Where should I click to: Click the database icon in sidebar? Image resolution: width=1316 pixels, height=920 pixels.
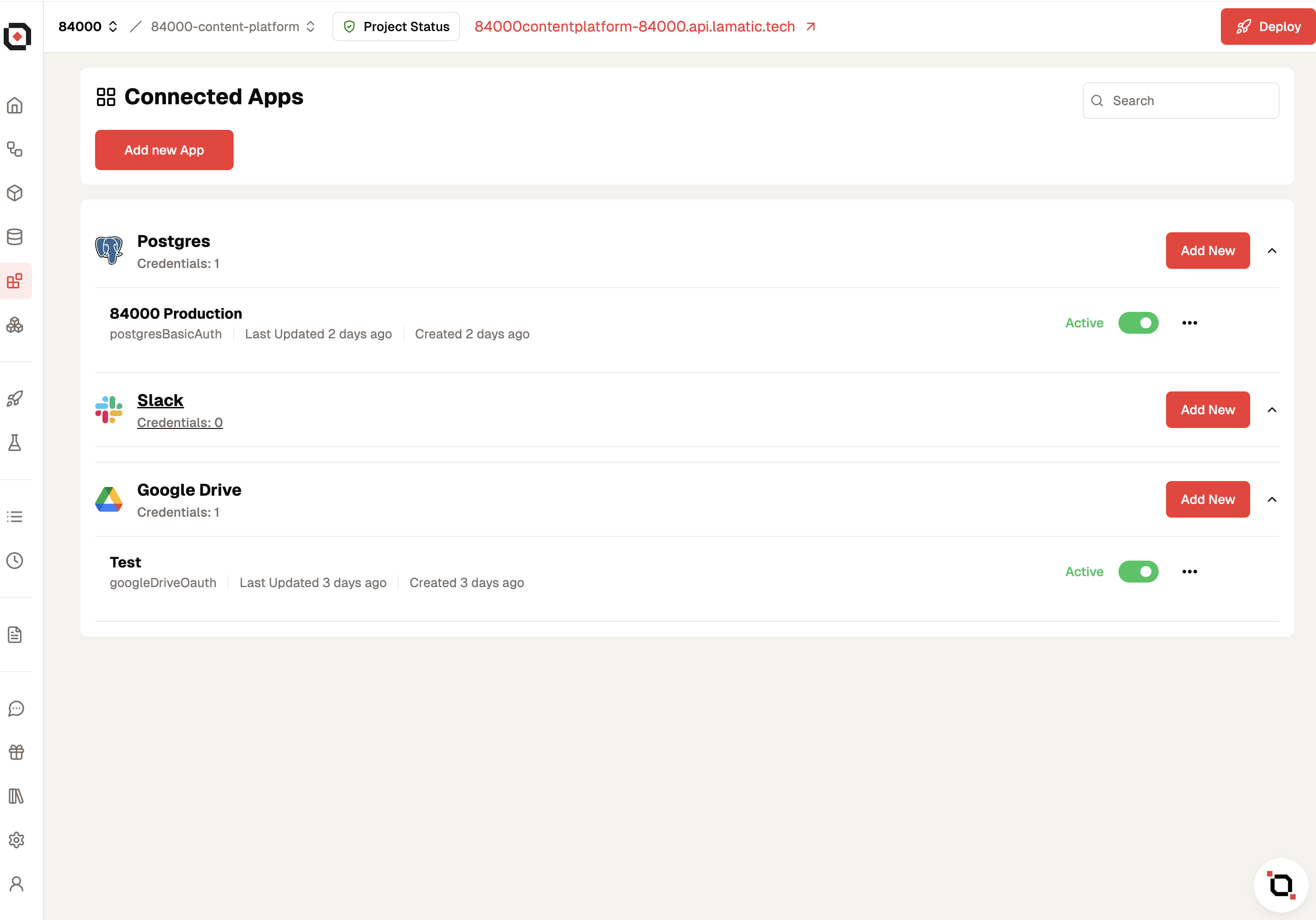pyautogui.click(x=15, y=237)
